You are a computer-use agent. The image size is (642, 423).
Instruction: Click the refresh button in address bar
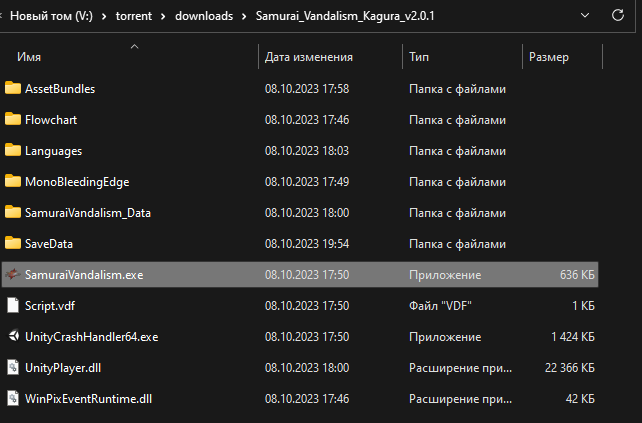(x=618, y=16)
